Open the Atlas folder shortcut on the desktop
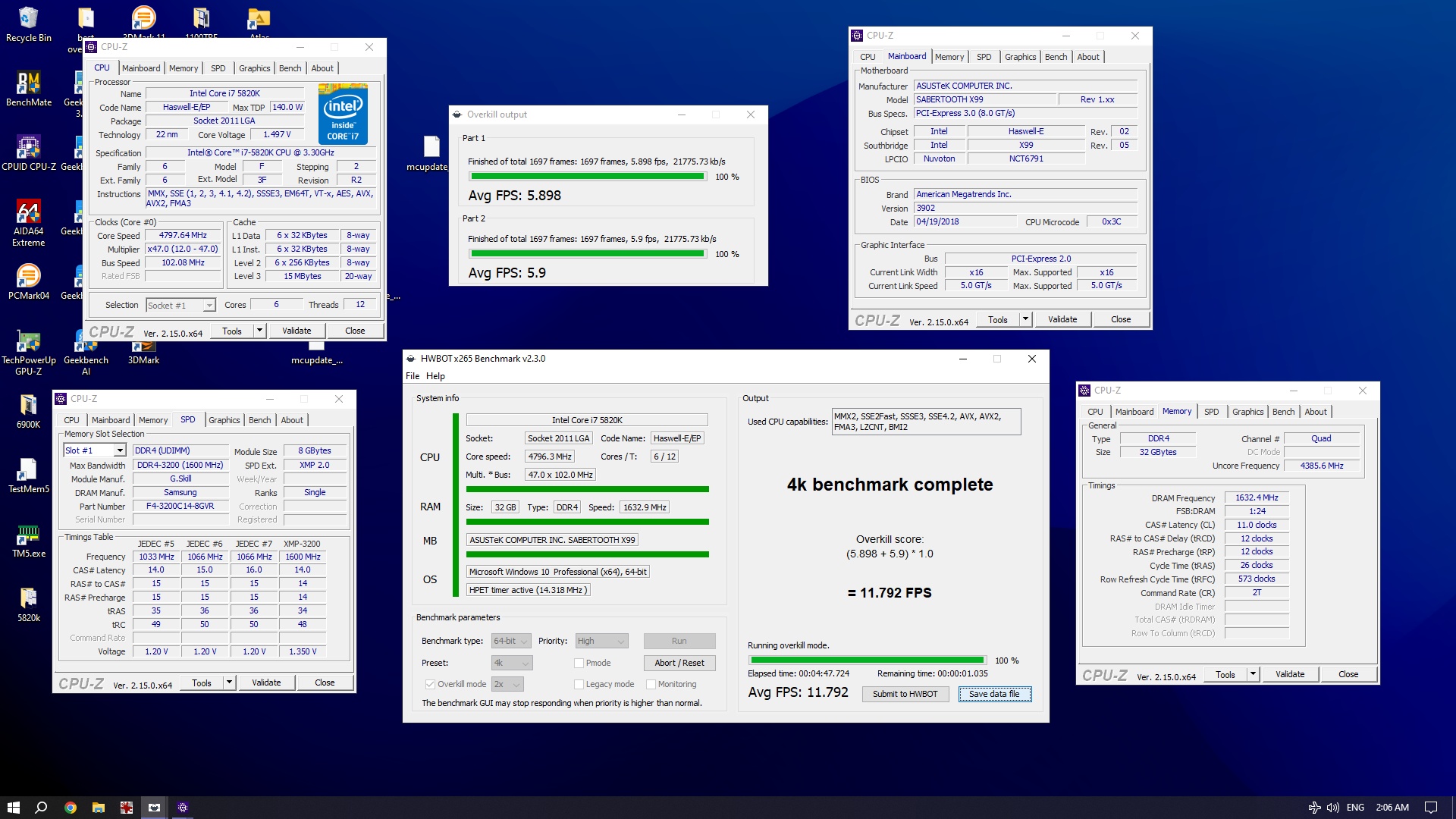This screenshot has width=1456, height=819. click(x=259, y=21)
